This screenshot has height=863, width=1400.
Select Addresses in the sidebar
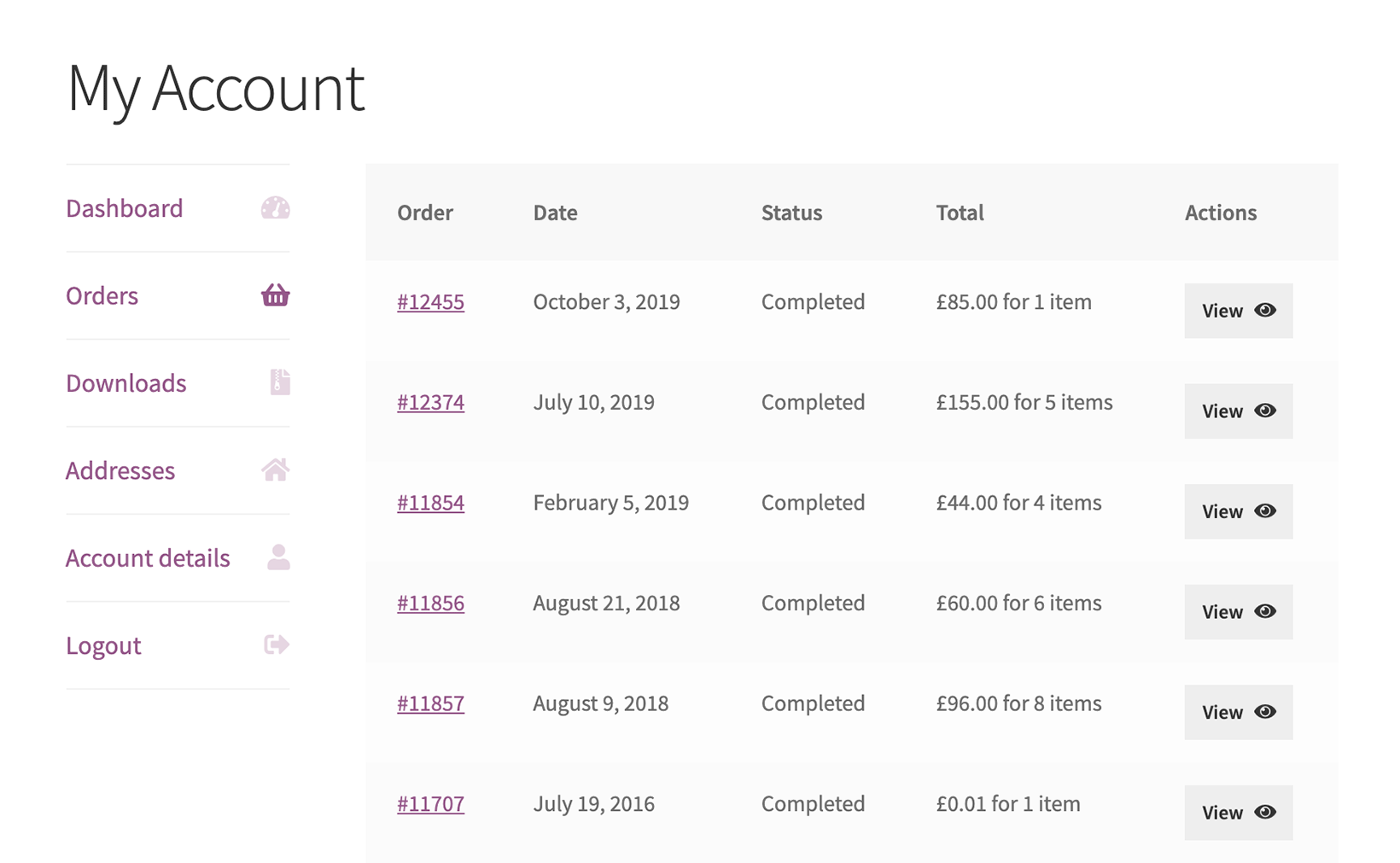point(120,470)
